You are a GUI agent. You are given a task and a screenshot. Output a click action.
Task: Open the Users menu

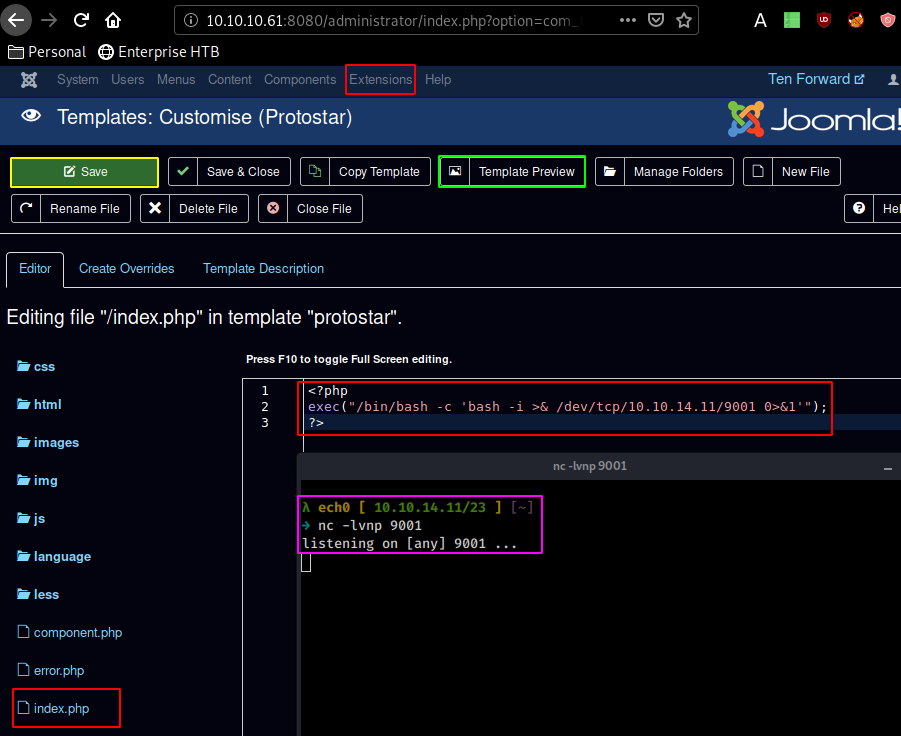pyautogui.click(x=128, y=80)
